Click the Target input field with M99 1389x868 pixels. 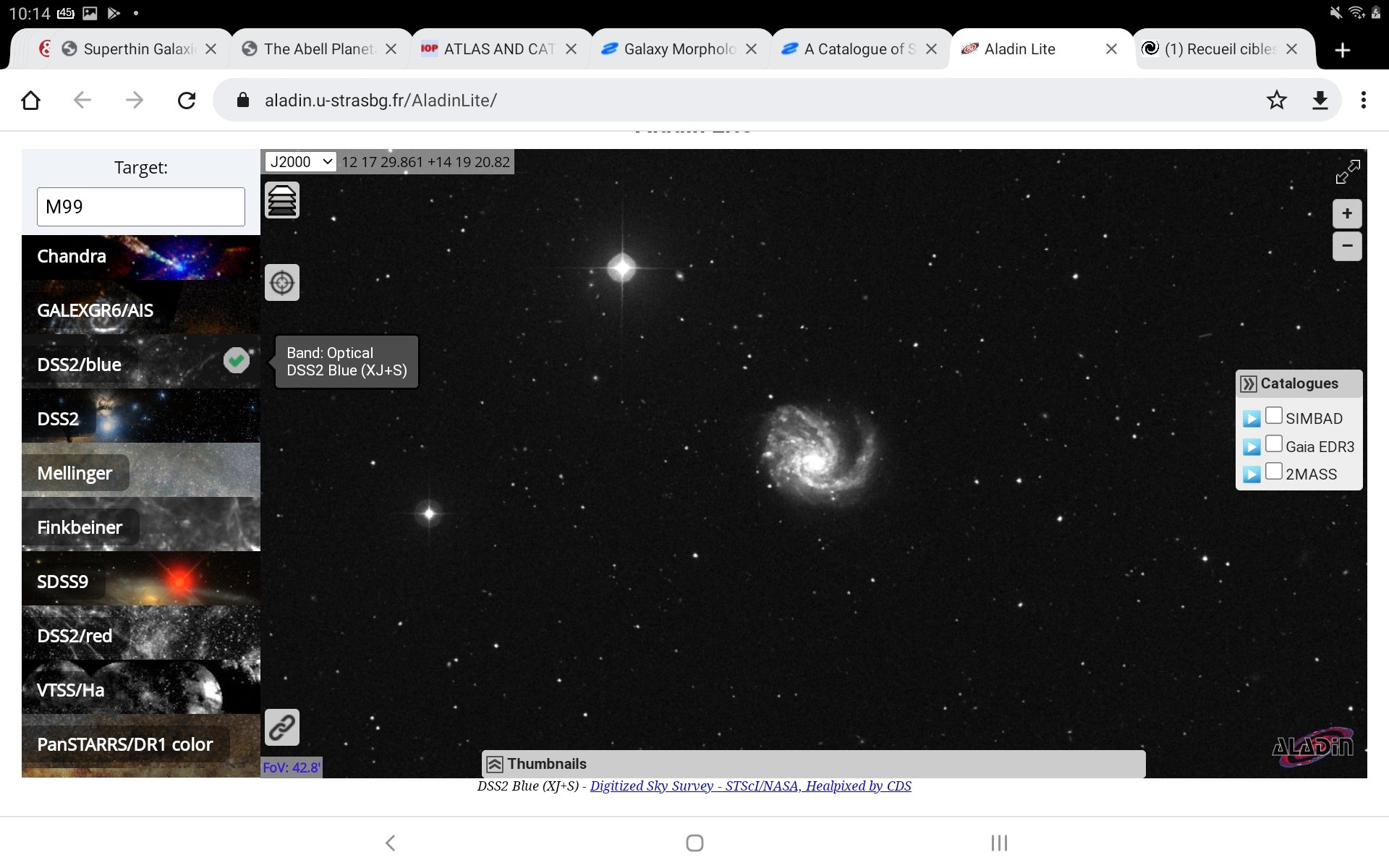[141, 207]
